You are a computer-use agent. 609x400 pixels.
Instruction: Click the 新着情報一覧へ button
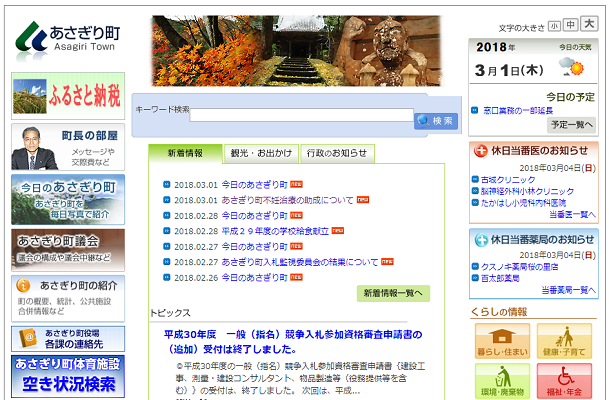click(x=393, y=293)
